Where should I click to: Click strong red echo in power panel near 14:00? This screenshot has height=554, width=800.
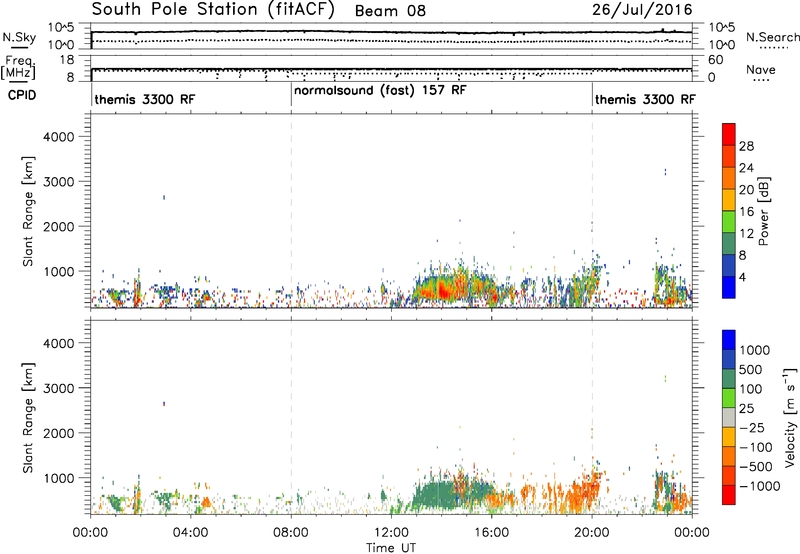[445, 290]
